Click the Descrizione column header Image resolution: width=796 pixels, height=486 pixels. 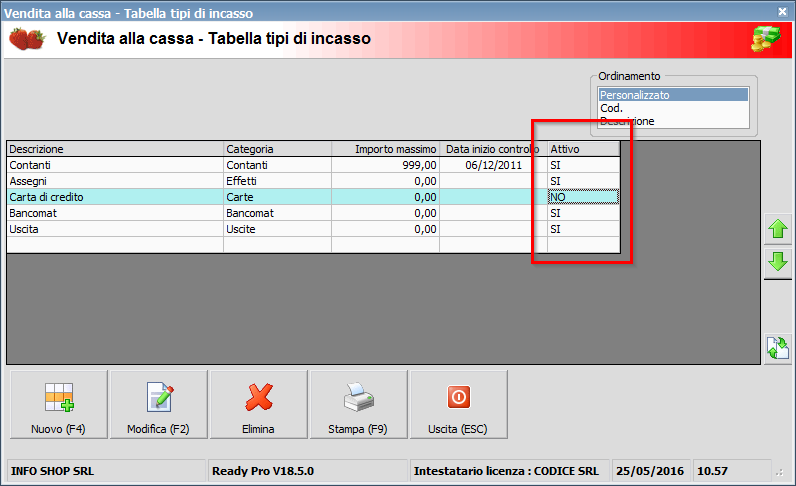click(x=115, y=149)
